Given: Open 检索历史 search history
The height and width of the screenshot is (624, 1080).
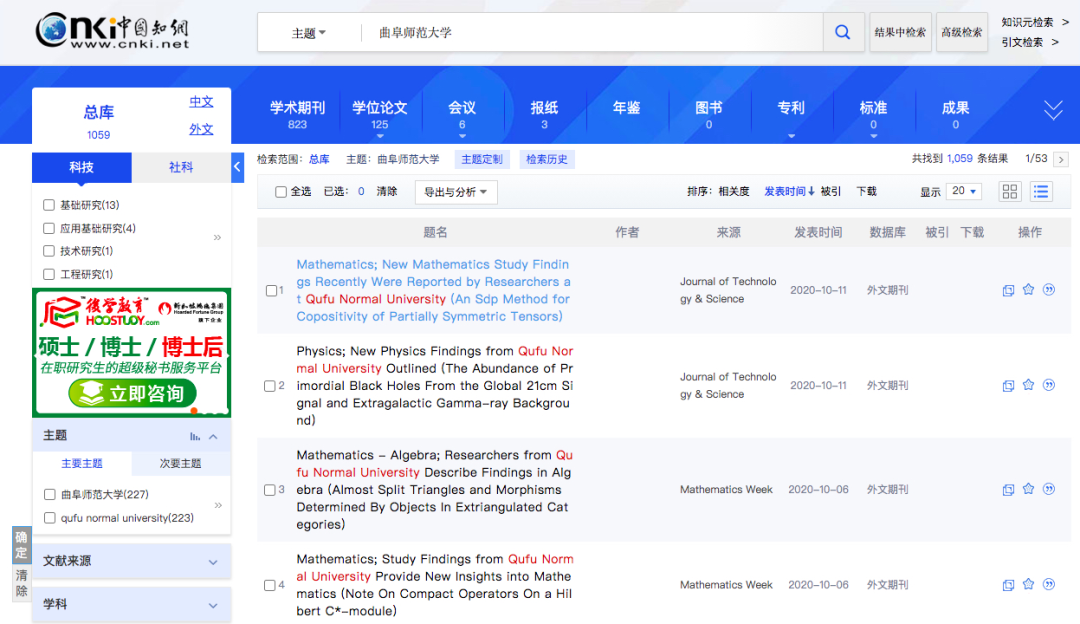Looking at the screenshot, I should coord(547,158).
